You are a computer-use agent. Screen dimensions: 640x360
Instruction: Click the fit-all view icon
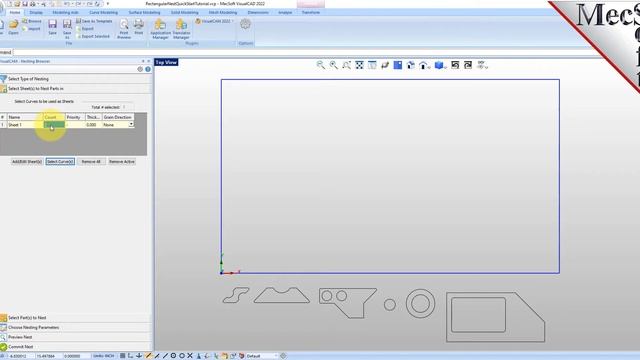359,65
